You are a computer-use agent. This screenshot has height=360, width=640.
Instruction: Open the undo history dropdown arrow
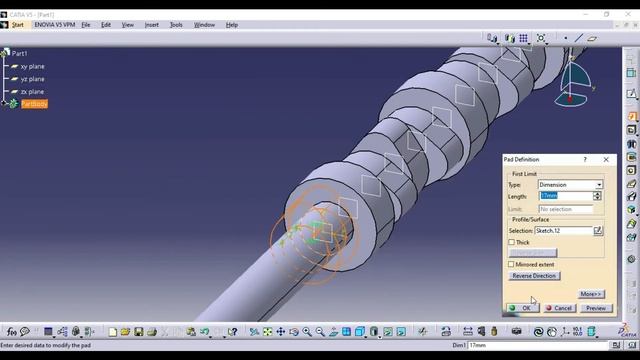[210, 336]
